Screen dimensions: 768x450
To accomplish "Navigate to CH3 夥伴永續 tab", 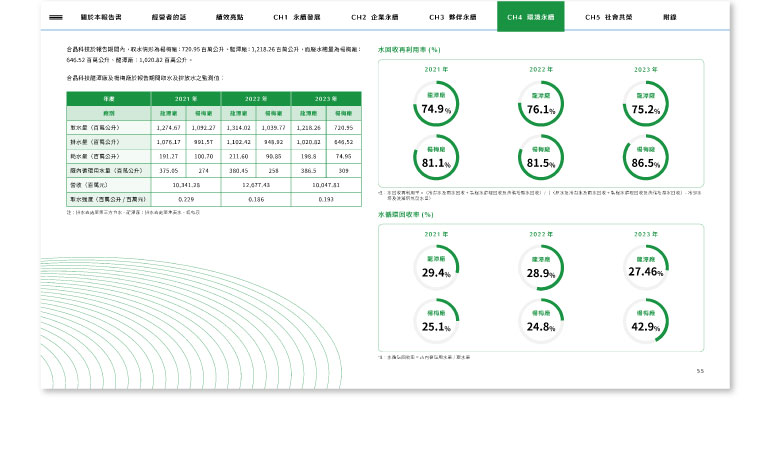I will coord(452,17).
